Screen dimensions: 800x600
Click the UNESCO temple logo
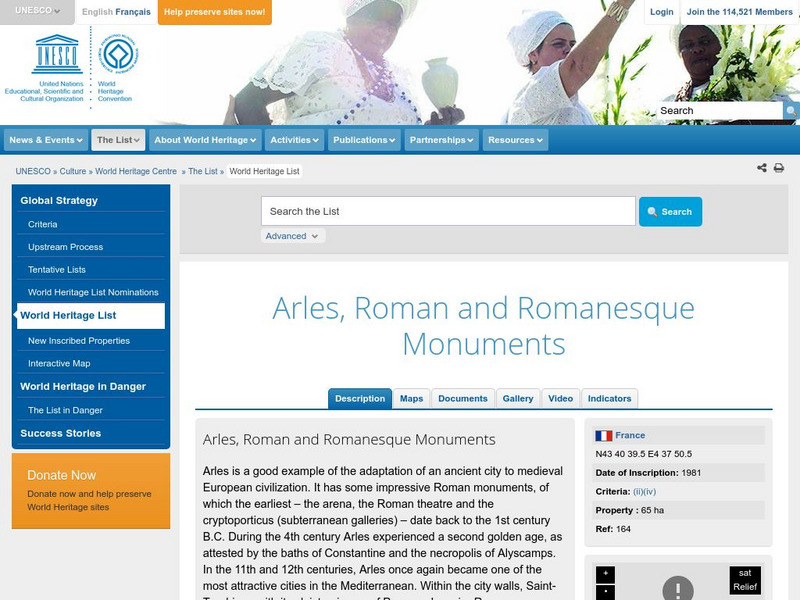point(57,54)
